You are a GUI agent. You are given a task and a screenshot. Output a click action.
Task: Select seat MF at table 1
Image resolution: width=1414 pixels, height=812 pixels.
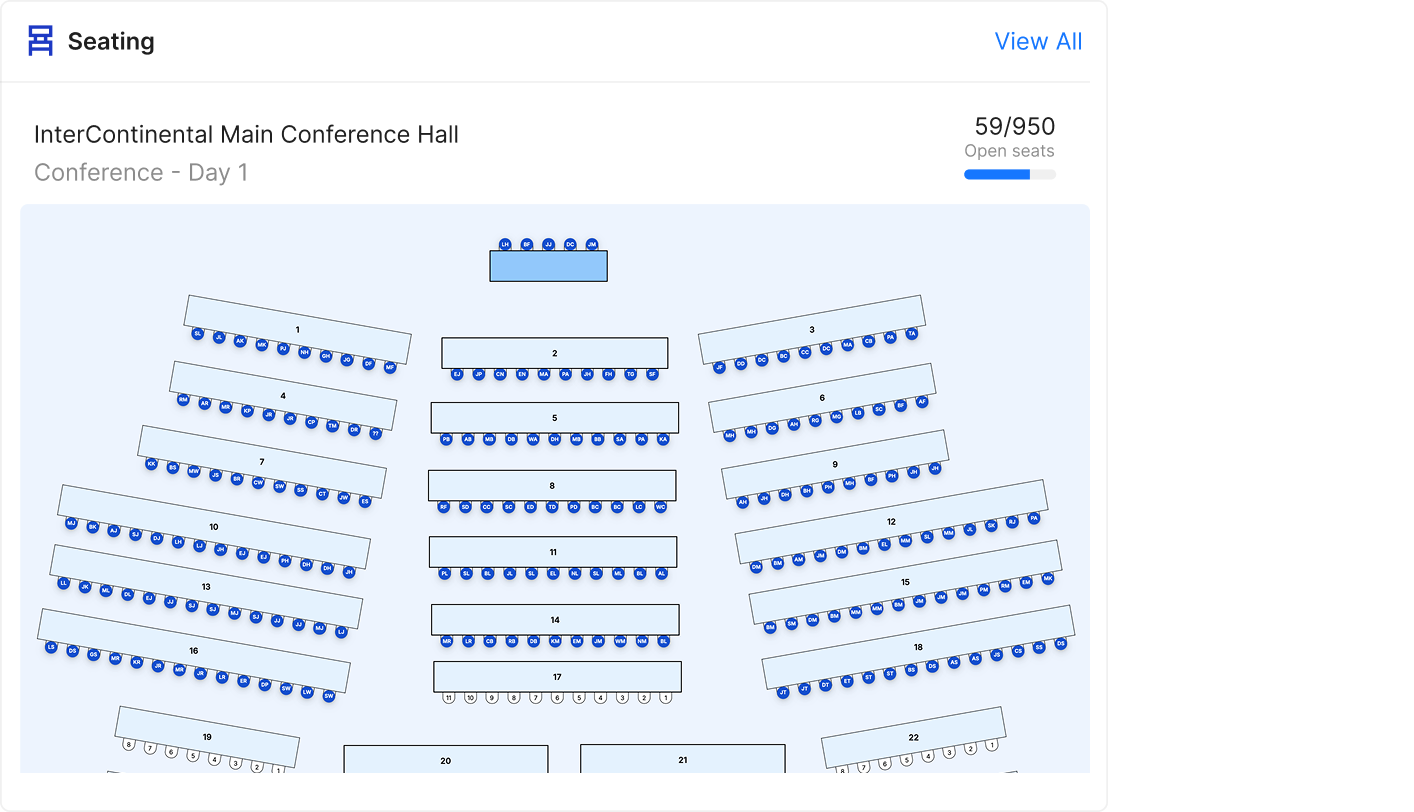click(x=390, y=367)
